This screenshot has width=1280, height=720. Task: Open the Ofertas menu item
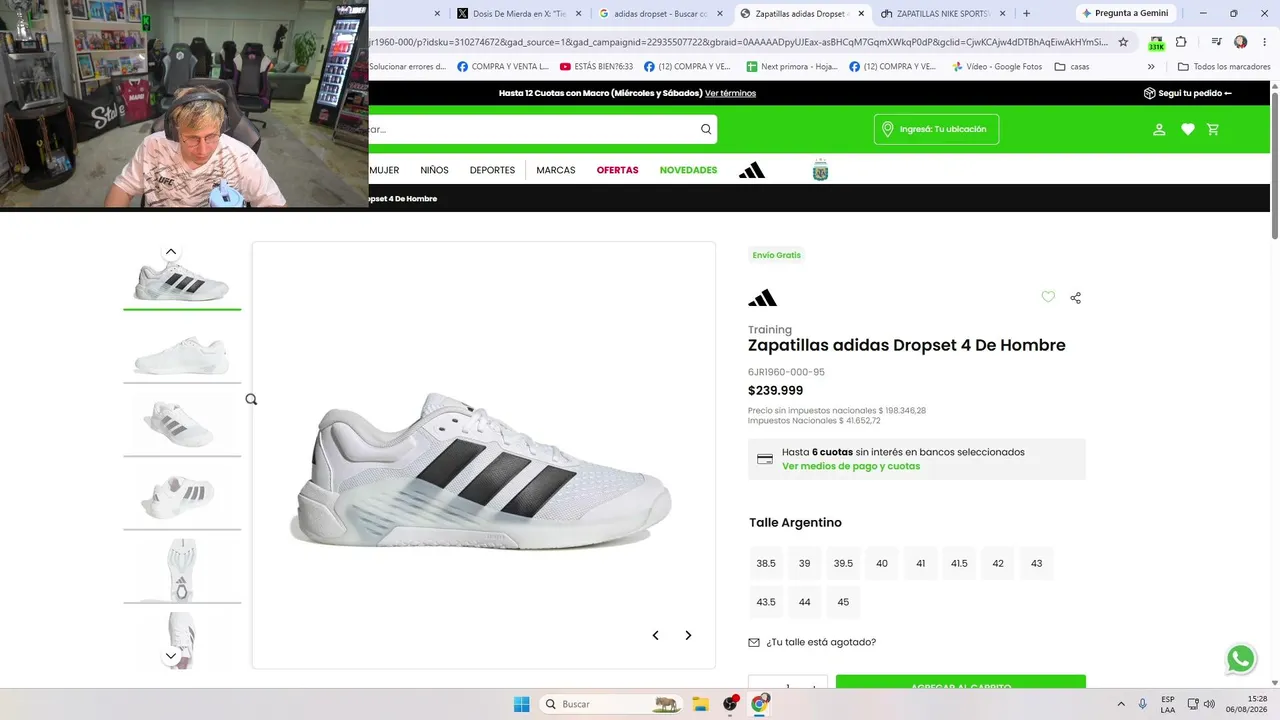pos(617,170)
